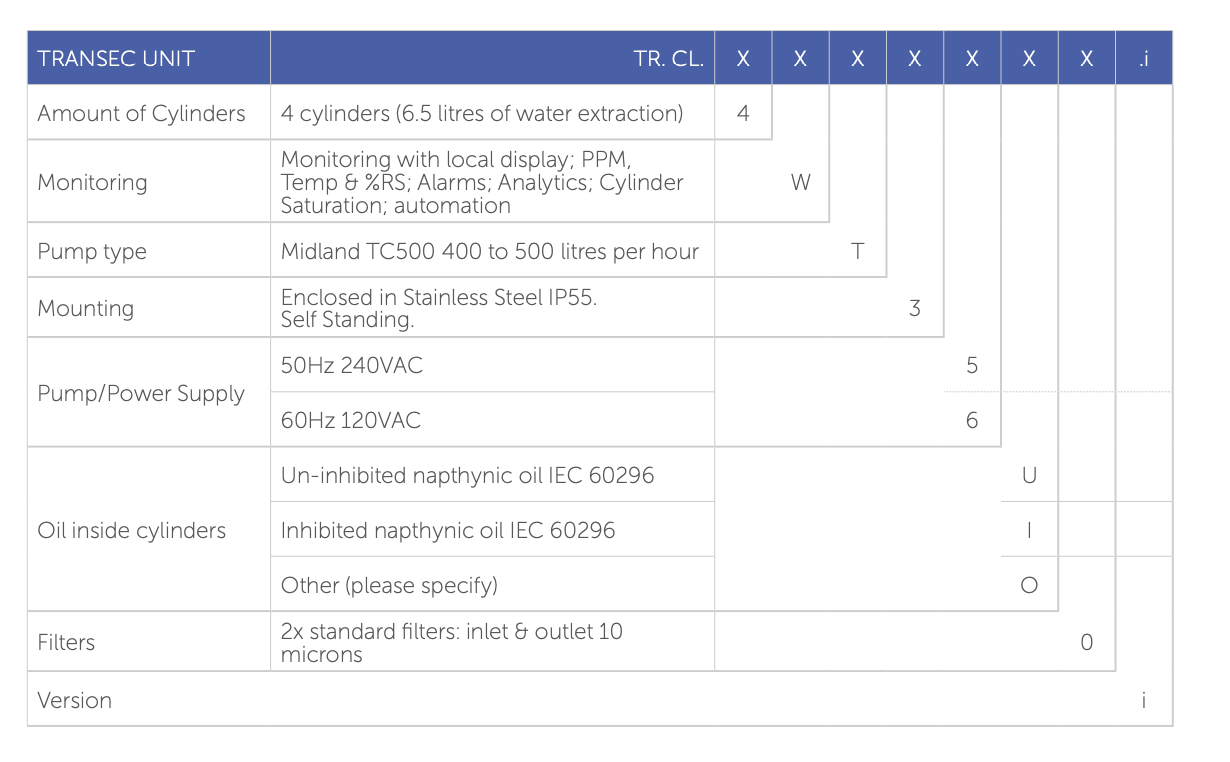The height and width of the screenshot is (762, 1230).
Task: Click the code letter T for pump type
Action: point(857,251)
